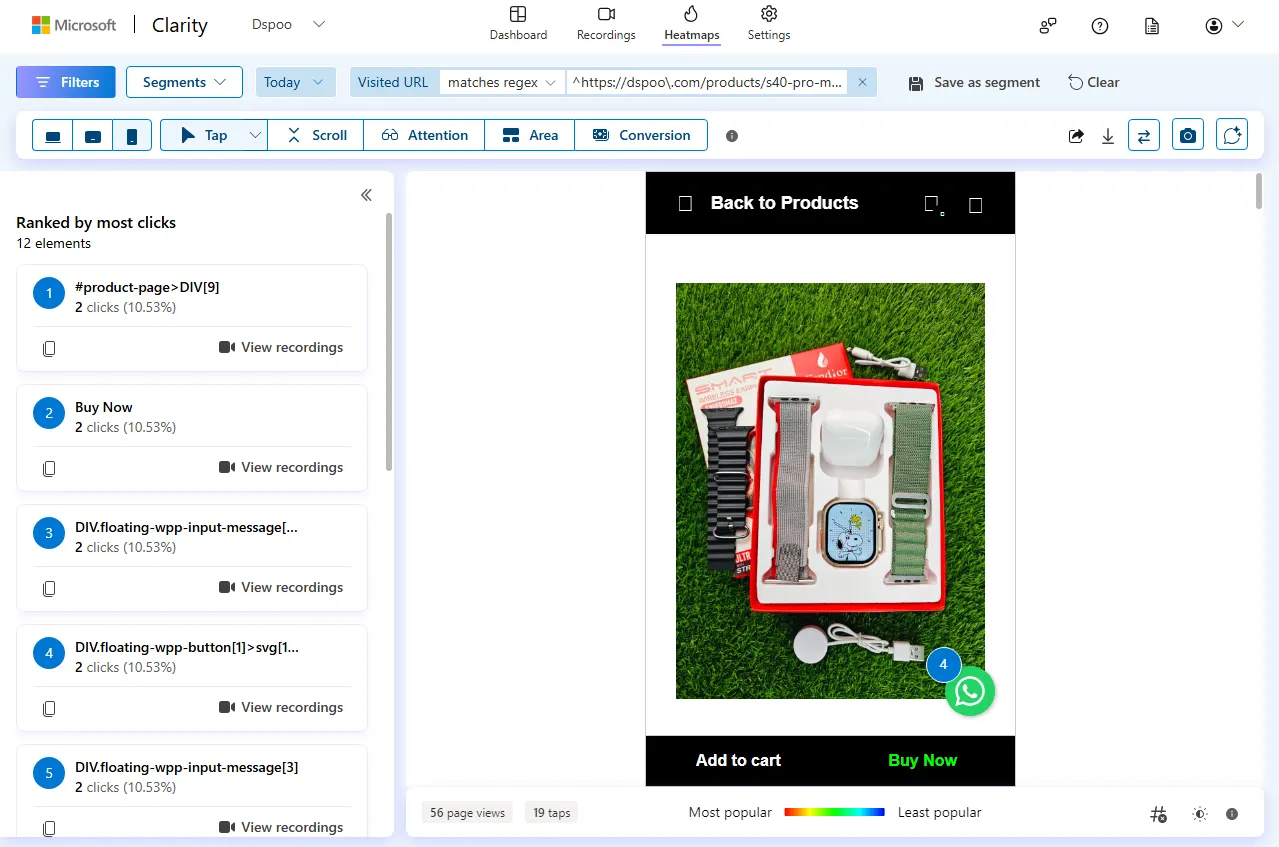1279x847 pixels.
Task: Switch to PC device view
Action: [53, 135]
